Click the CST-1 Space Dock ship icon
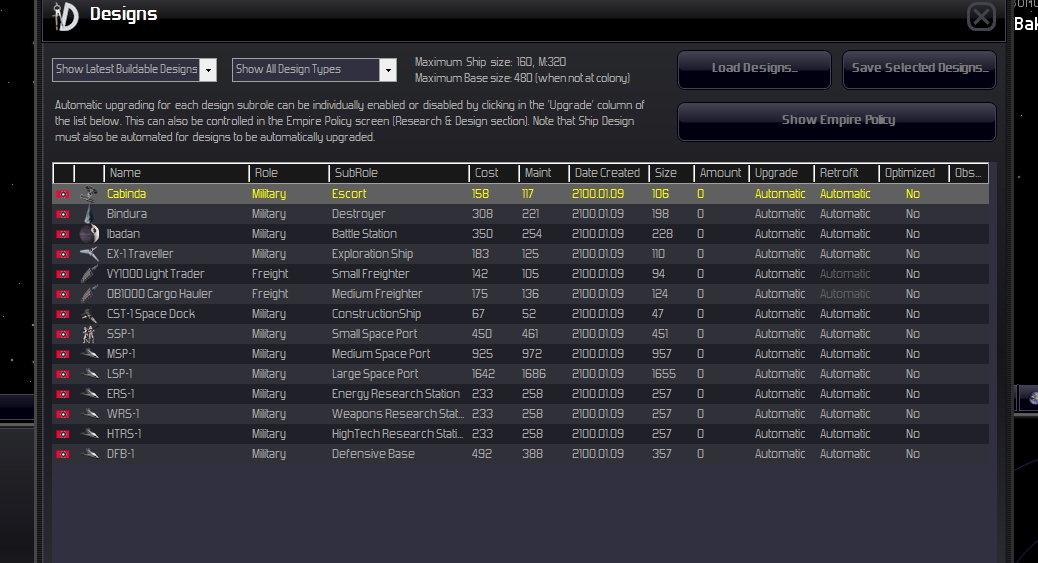Screen dimensions: 1038x563 pos(89,314)
